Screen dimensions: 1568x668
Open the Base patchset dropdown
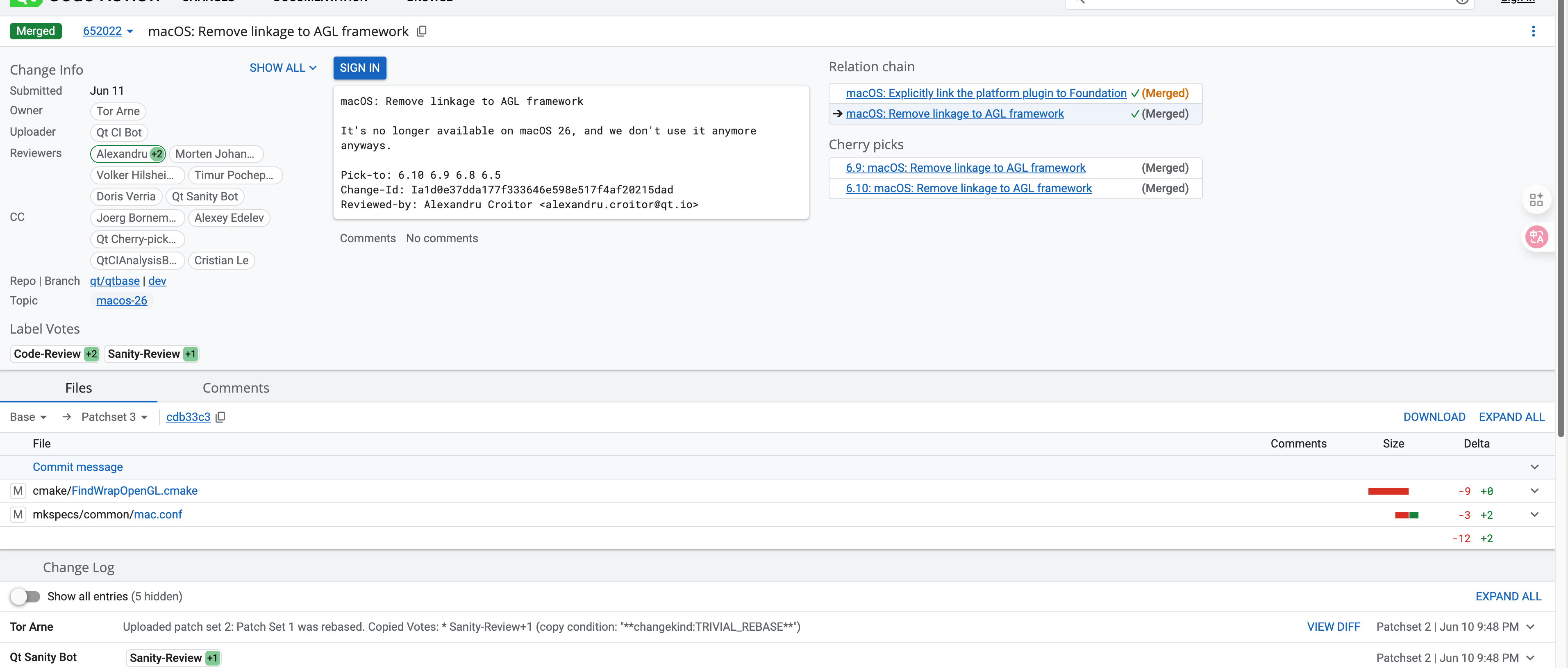(x=28, y=417)
